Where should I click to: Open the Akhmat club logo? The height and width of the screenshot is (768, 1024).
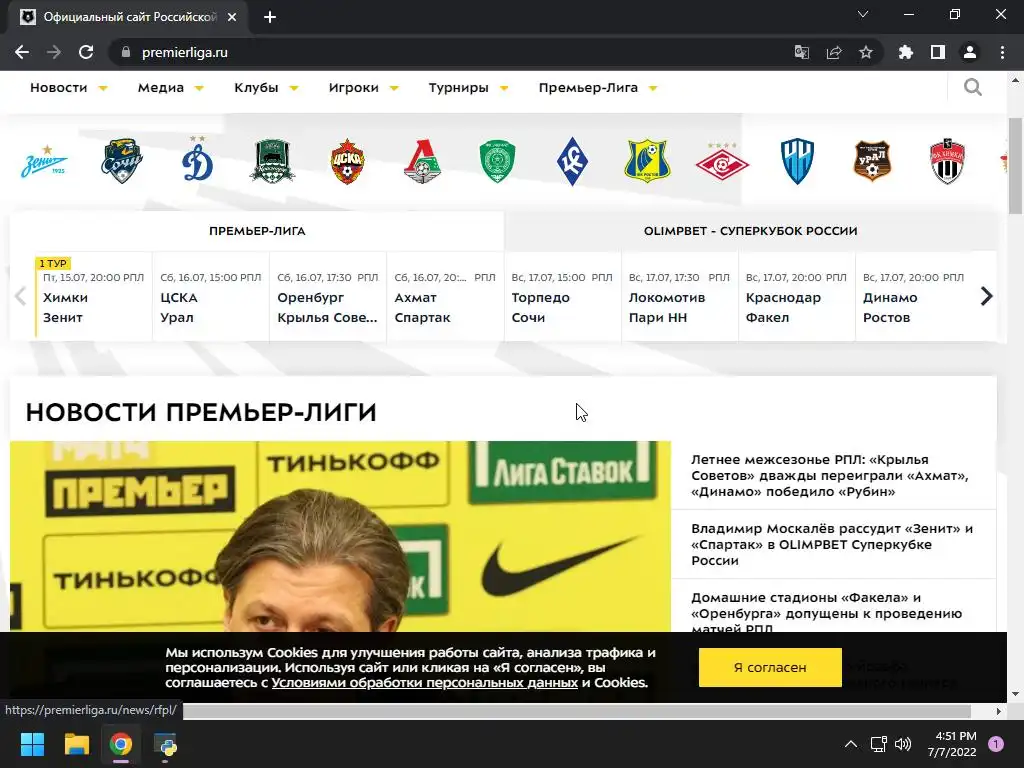point(498,161)
